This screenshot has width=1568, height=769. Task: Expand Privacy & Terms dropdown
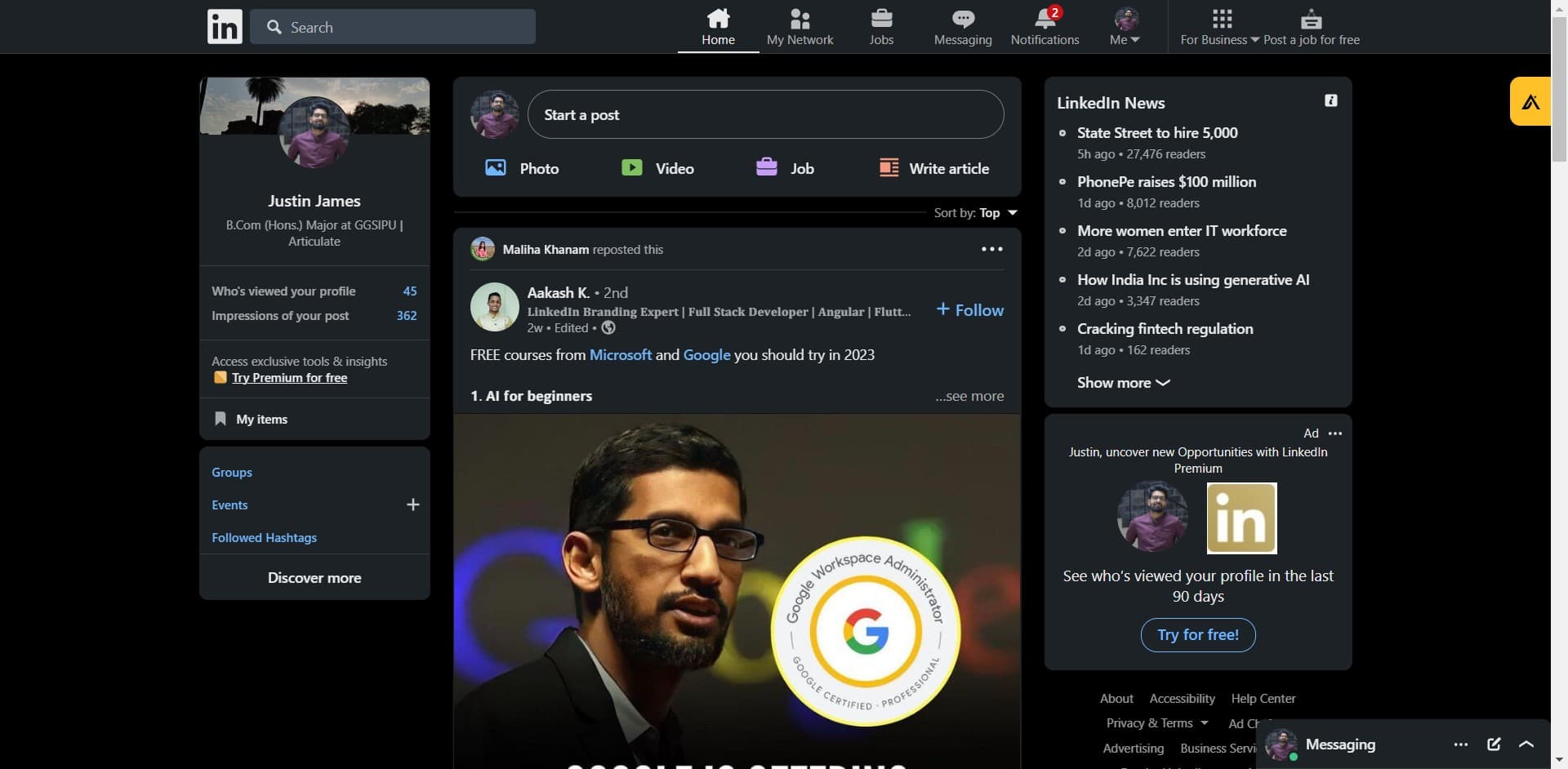[x=1156, y=723]
